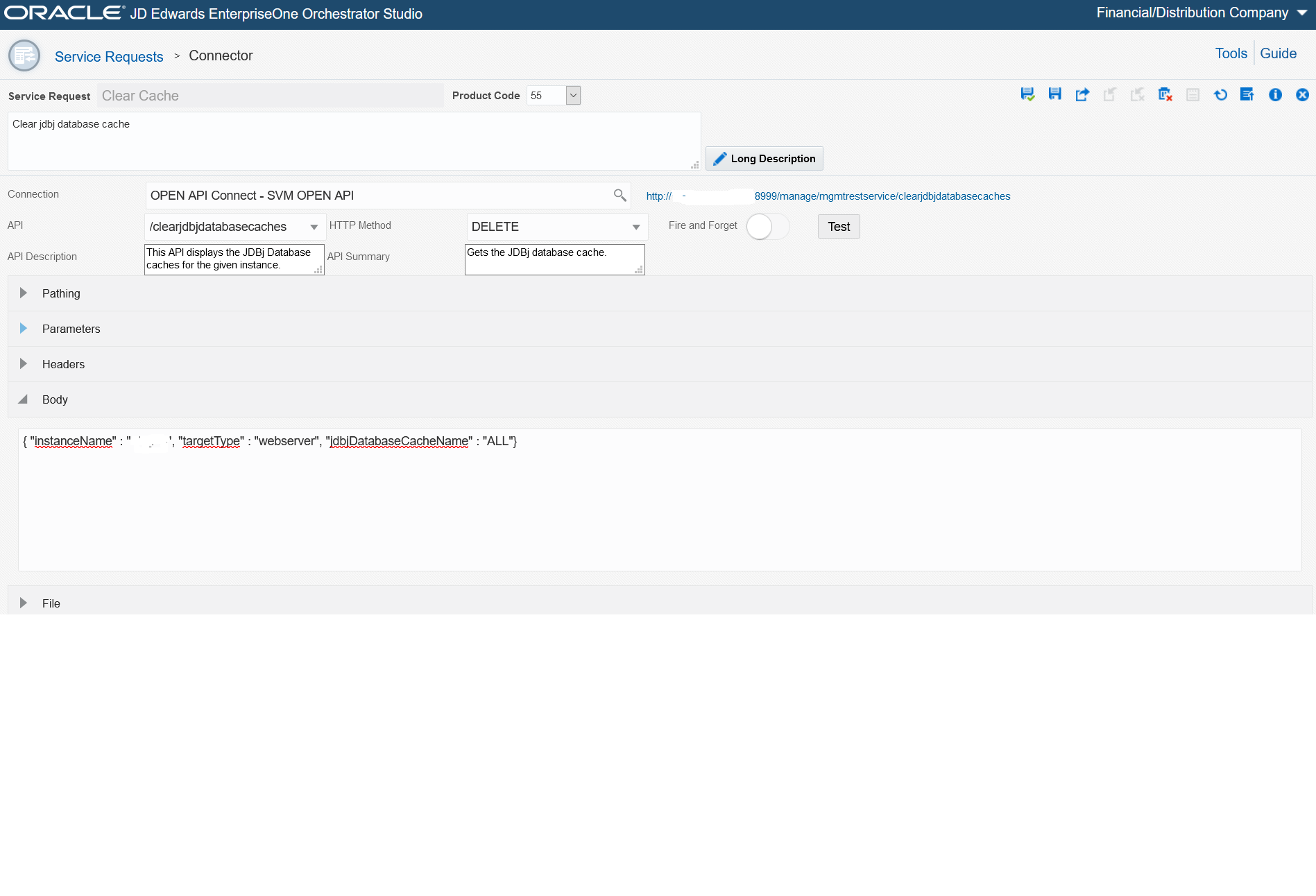The image size is (1316, 896).
Task: Click the Test button
Action: (839, 227)
